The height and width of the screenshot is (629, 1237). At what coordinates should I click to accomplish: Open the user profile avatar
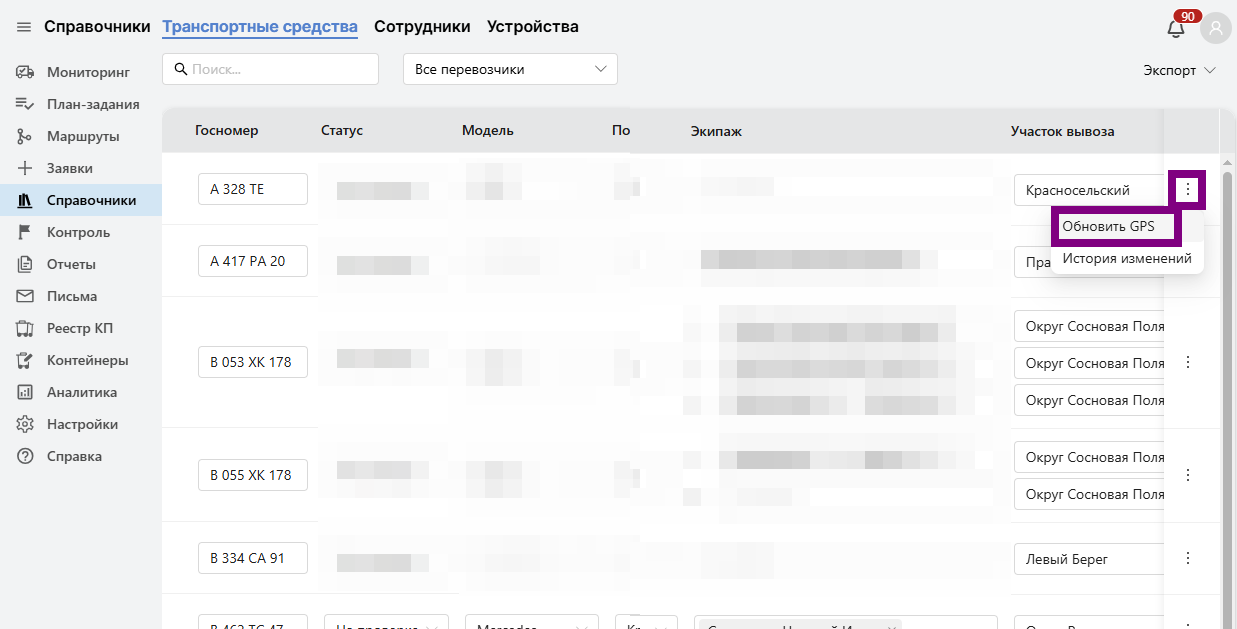[x=1216, y=28]
